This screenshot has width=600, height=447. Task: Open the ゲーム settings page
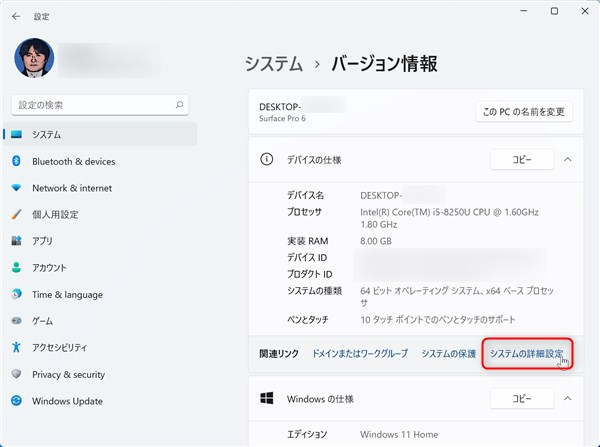click(100, 321)
